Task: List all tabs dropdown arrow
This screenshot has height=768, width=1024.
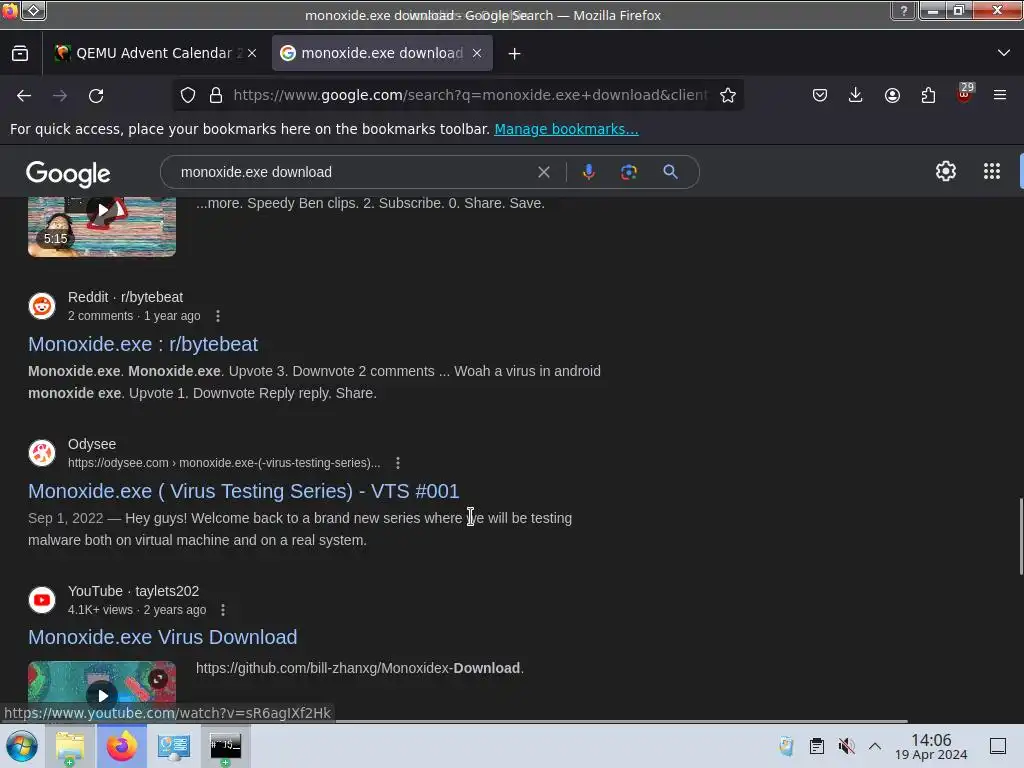Action: coord(1004,53)
